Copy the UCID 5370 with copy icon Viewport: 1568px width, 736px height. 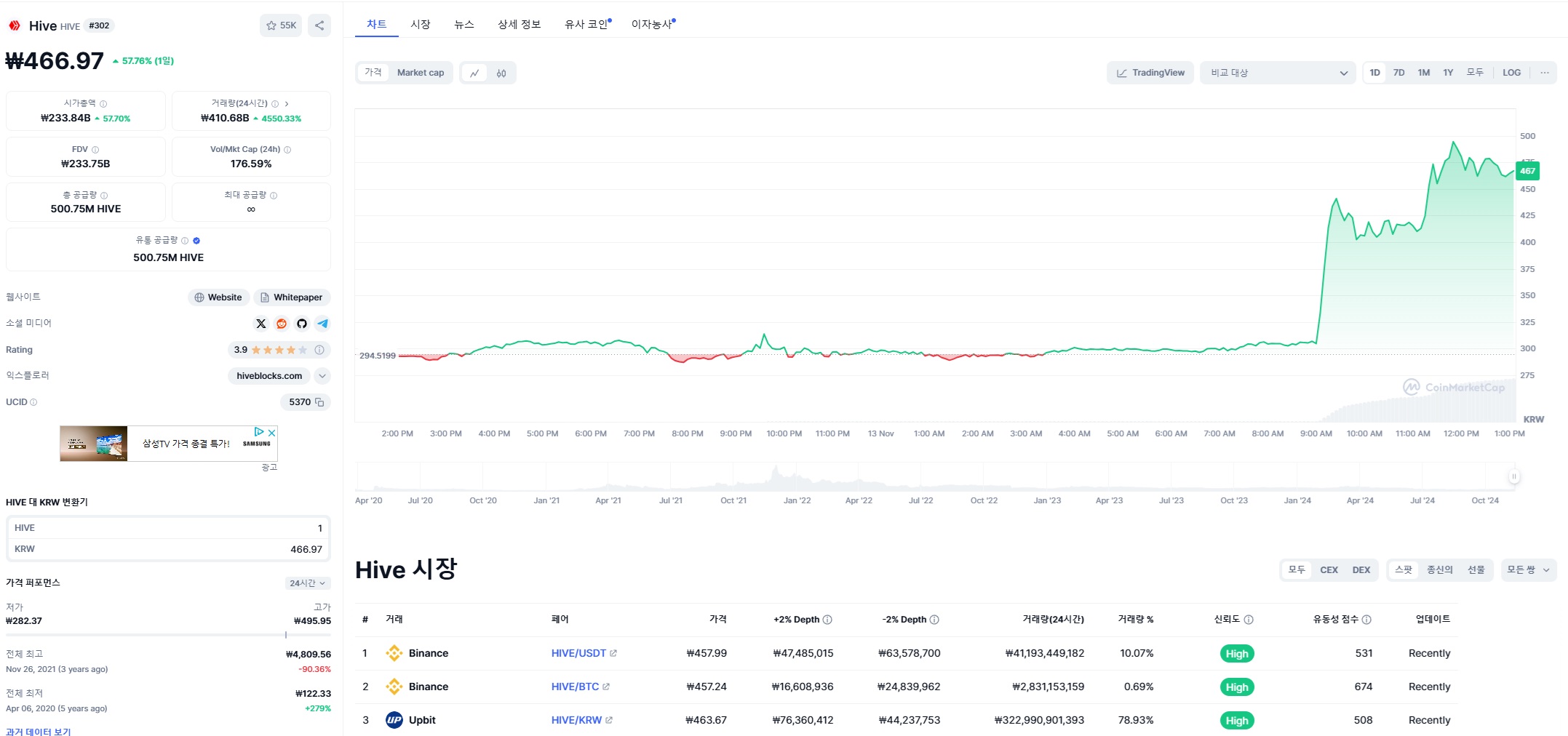[319, 402]
